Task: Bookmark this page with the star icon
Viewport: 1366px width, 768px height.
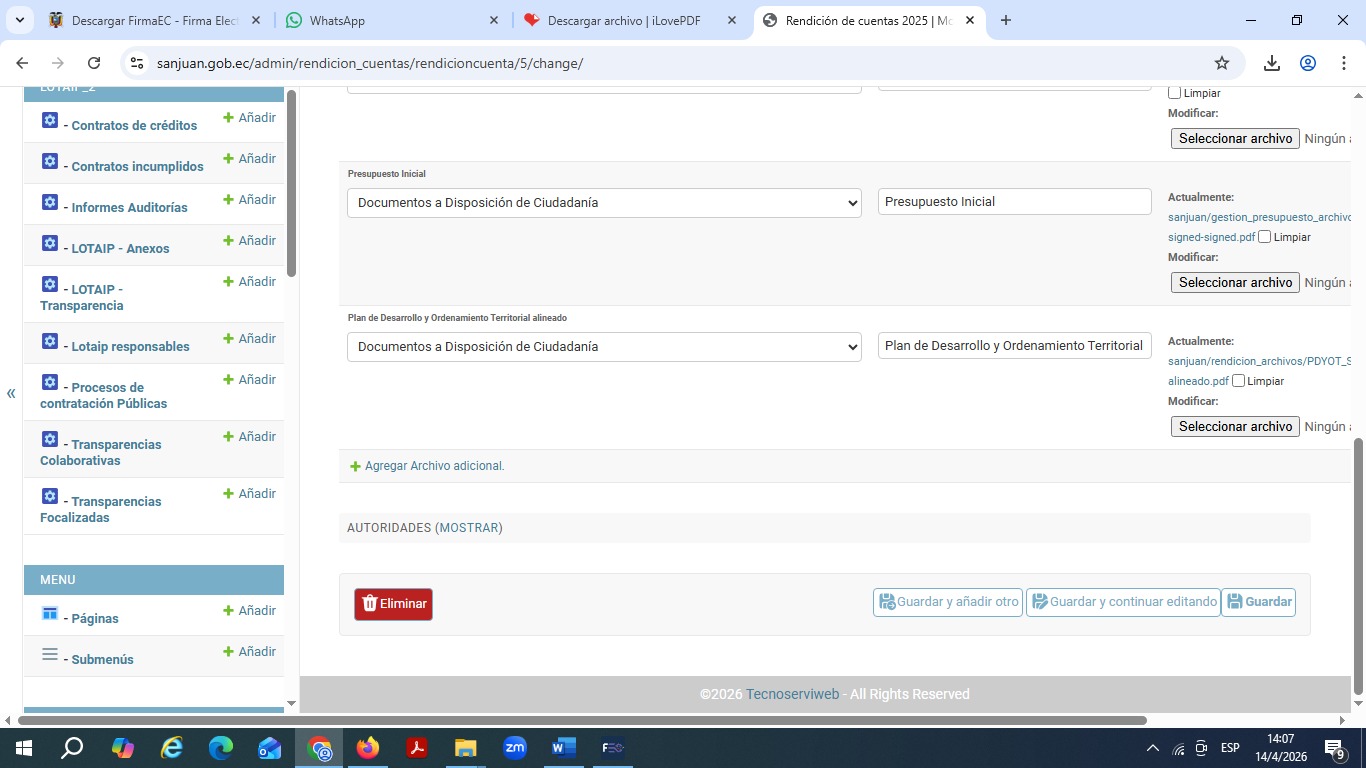Action: 1222,63
